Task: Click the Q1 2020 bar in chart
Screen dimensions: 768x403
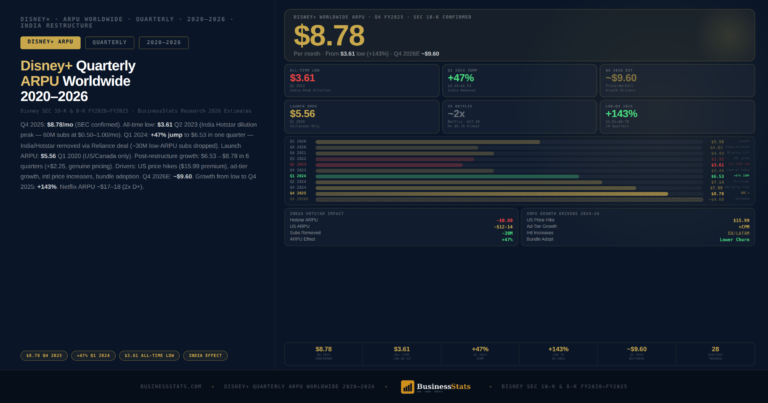Action: (x=428, y=142)
